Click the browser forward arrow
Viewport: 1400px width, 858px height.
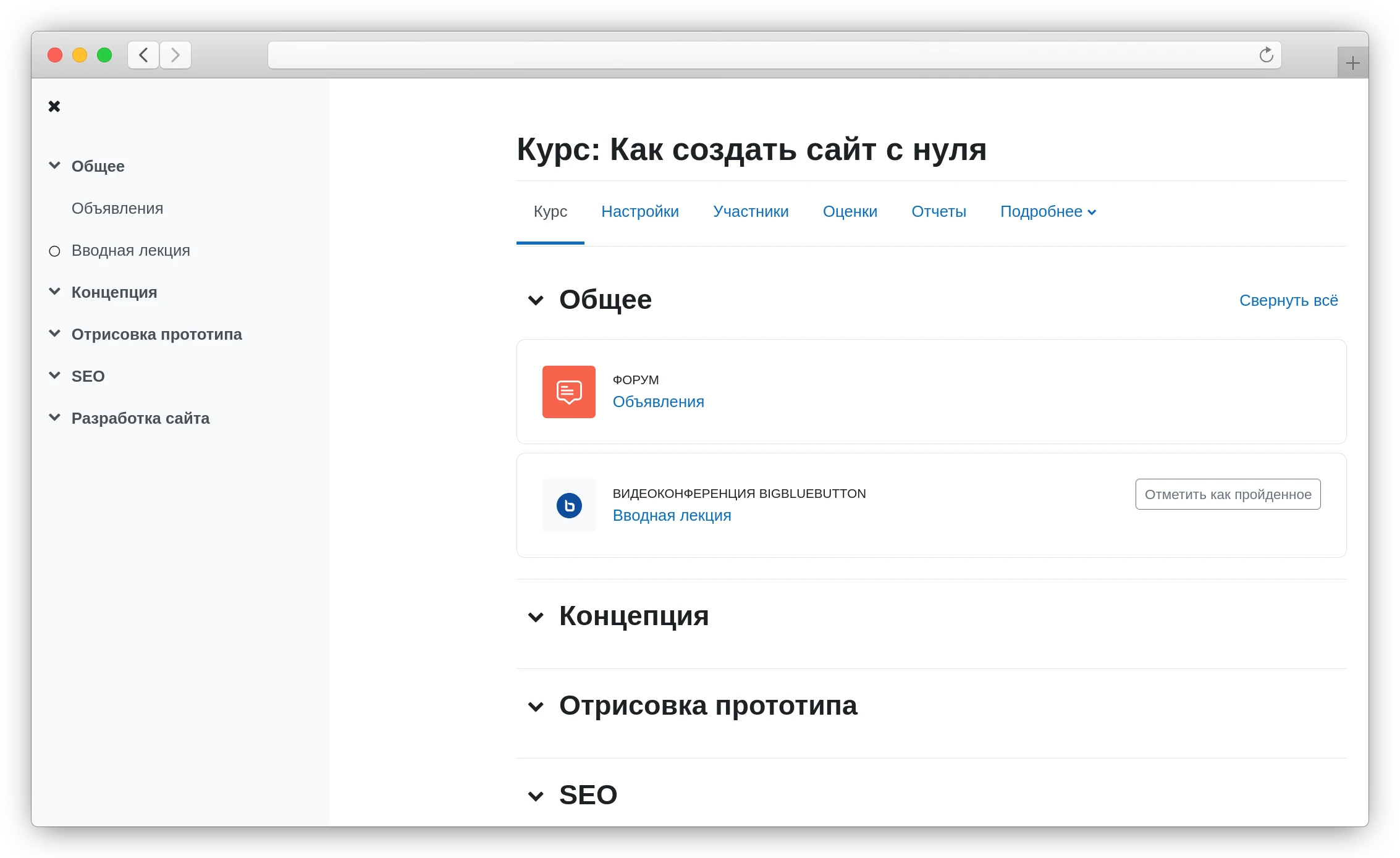pos(175,55)
